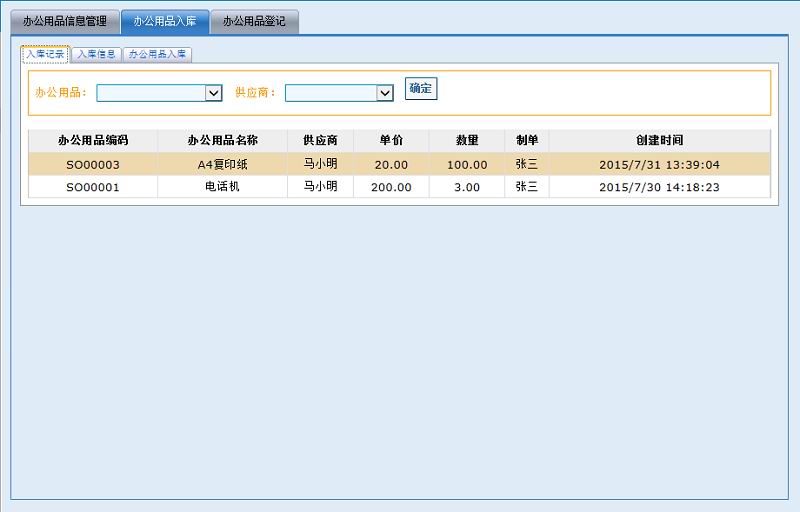Click the quantity 100.00 cell
The image size is (800, 512).
coord(467,164)
